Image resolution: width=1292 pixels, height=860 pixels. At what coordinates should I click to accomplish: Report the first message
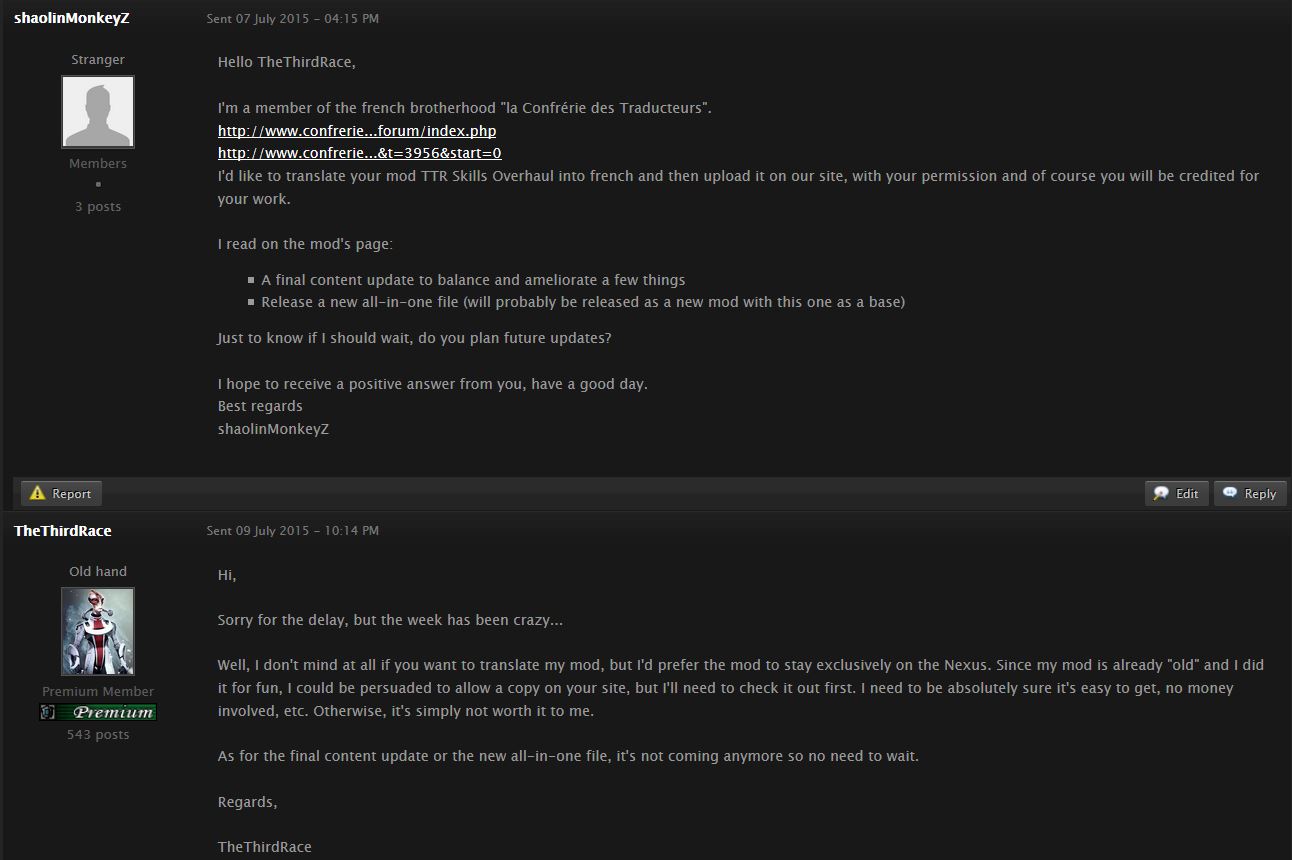61,493
